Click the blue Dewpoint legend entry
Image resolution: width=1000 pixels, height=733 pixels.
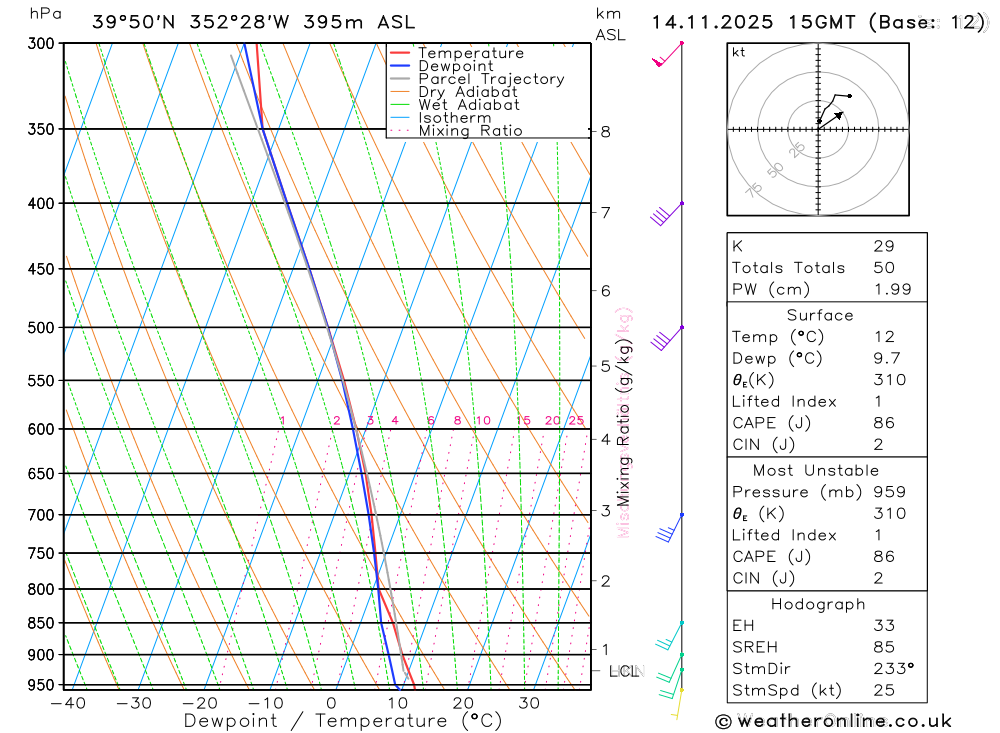pyautogui.click(x=441, y=66)
